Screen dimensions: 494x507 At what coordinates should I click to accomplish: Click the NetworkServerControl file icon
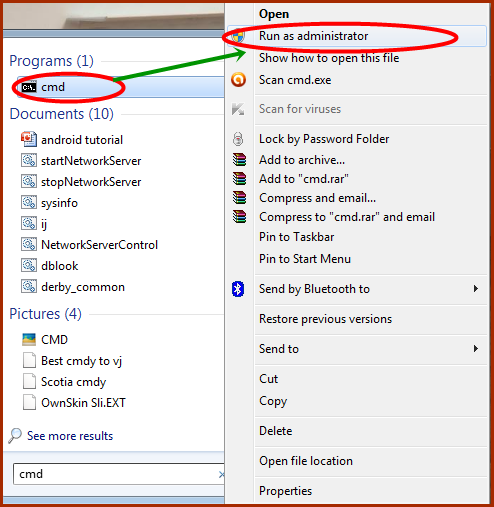(29, 245)
